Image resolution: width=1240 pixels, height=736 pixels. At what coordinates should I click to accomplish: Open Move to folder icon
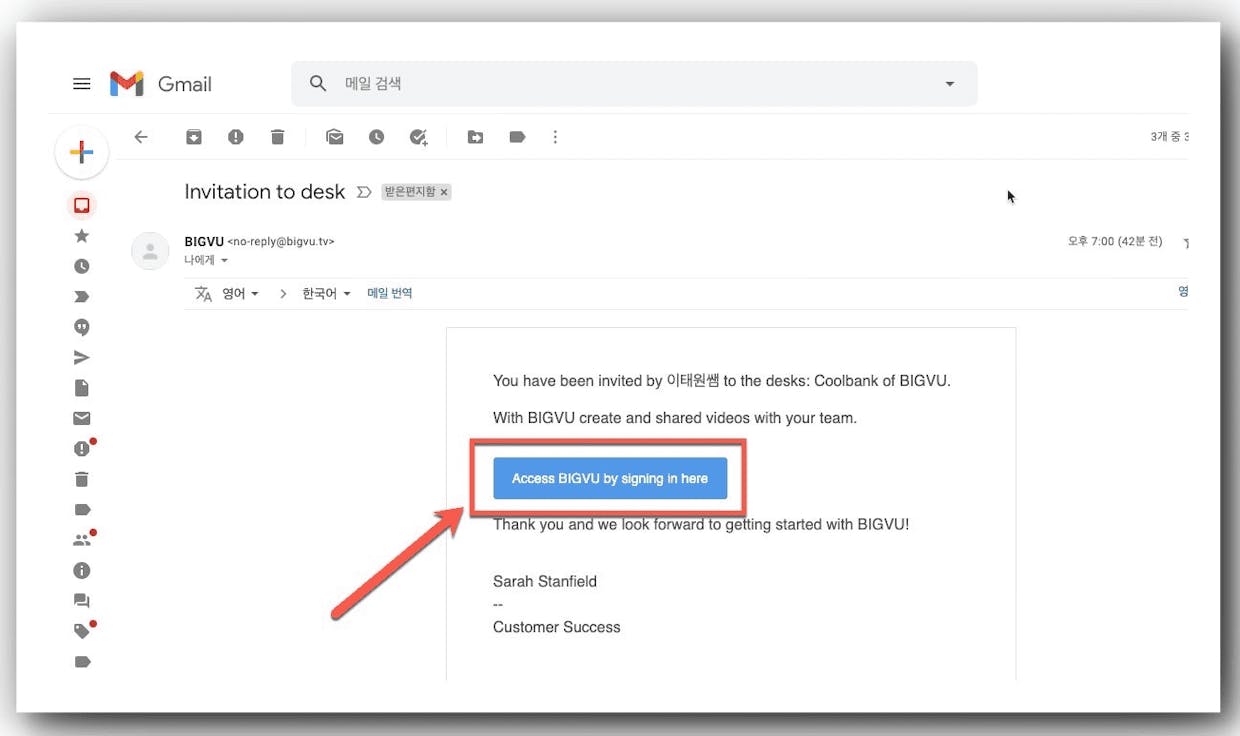(x=475, y=137)
